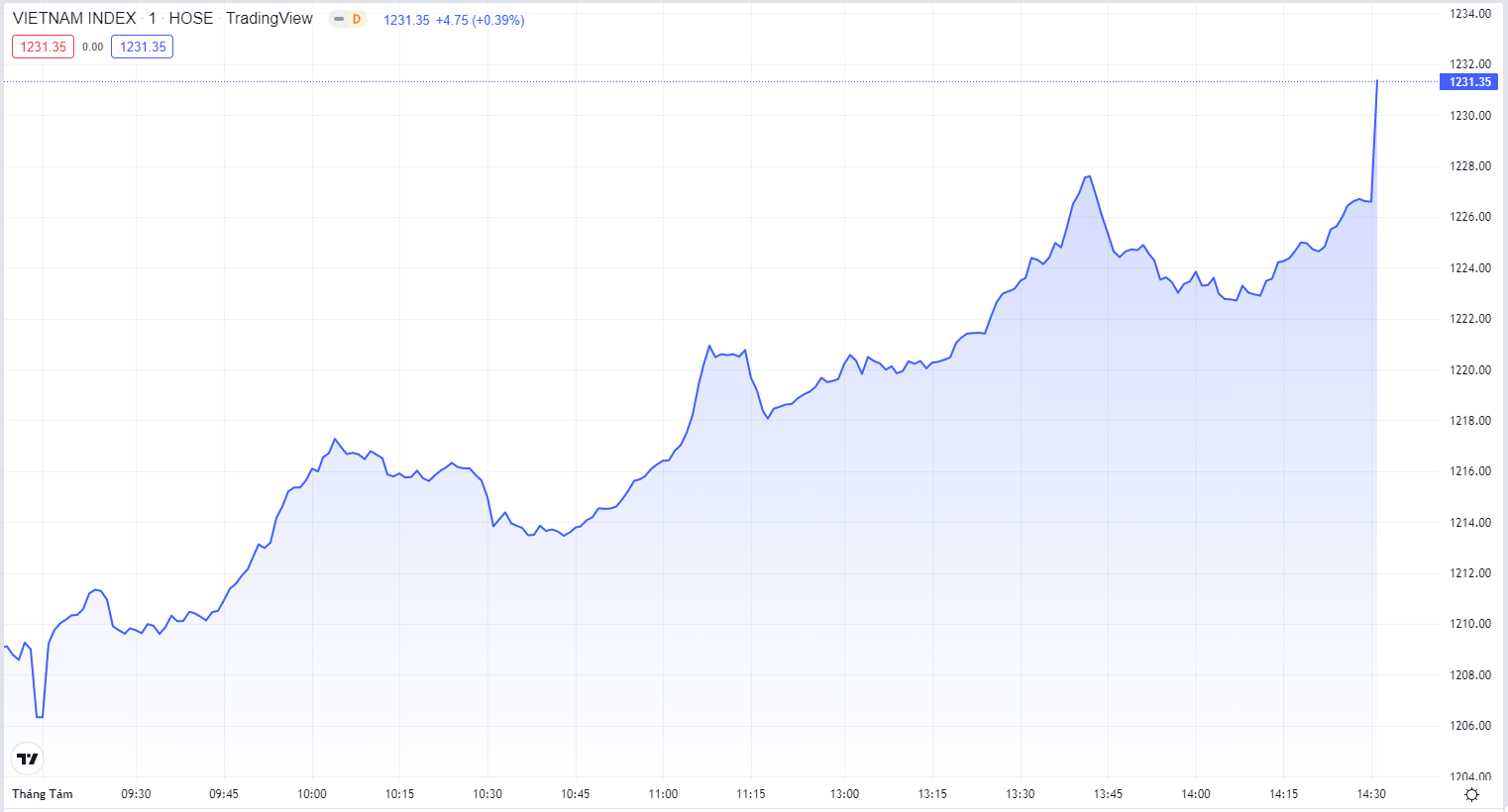
Task: Click the 1214.00 price axis label
Action: 1470,523
